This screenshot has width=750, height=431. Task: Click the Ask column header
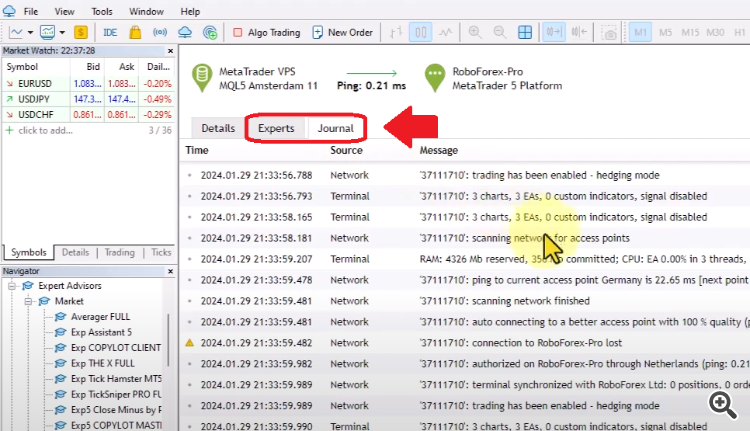click(x=126, y=66)
